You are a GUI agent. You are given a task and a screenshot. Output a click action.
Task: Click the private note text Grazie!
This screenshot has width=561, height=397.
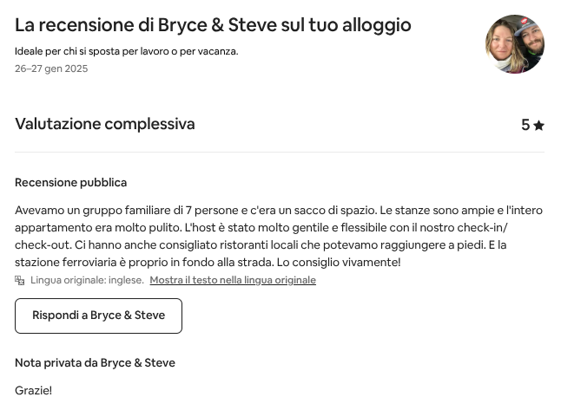point(33,390)
